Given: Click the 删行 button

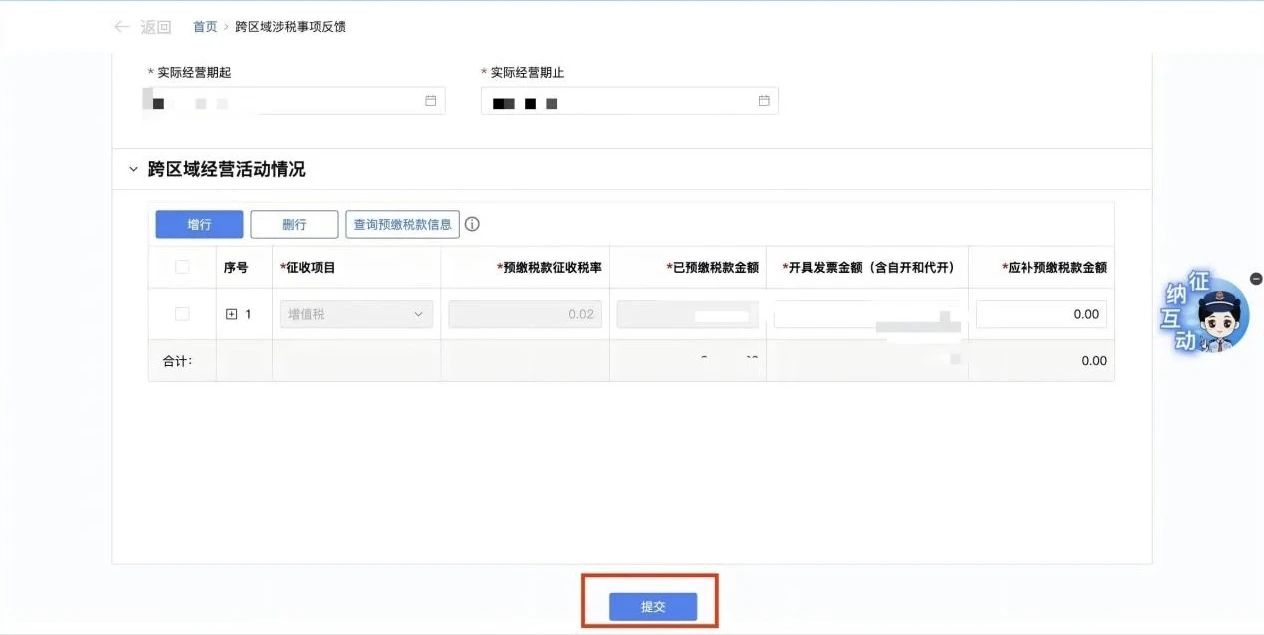Looking at the screenshot, I should [x=294, y=224].
